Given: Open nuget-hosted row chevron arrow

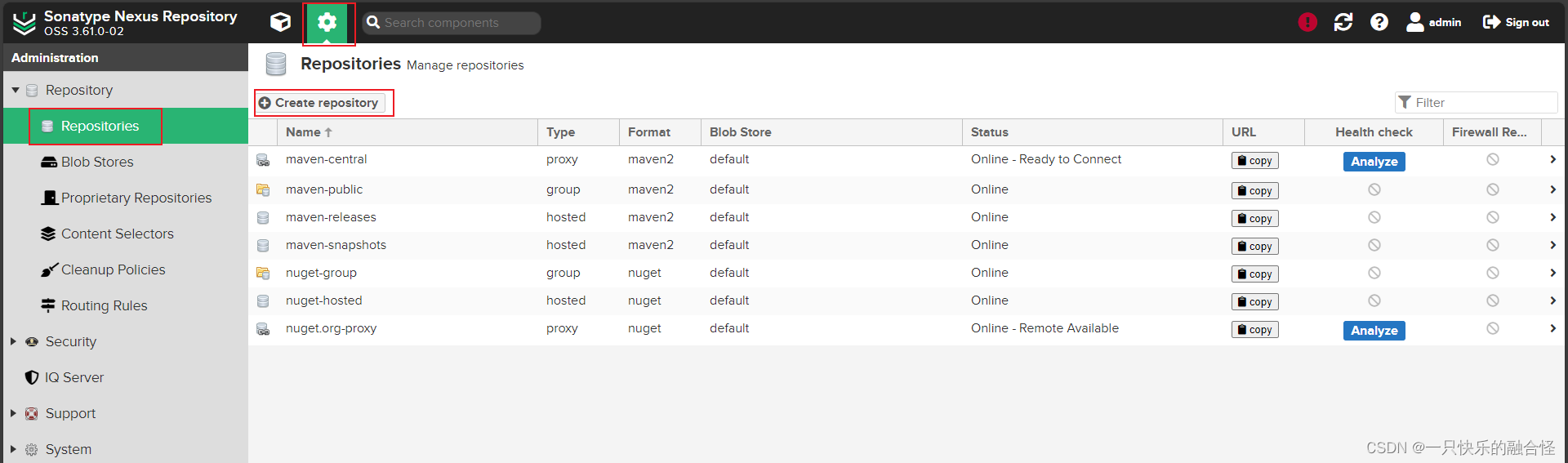Looking at the screenshot, I should click(1552, 301).
